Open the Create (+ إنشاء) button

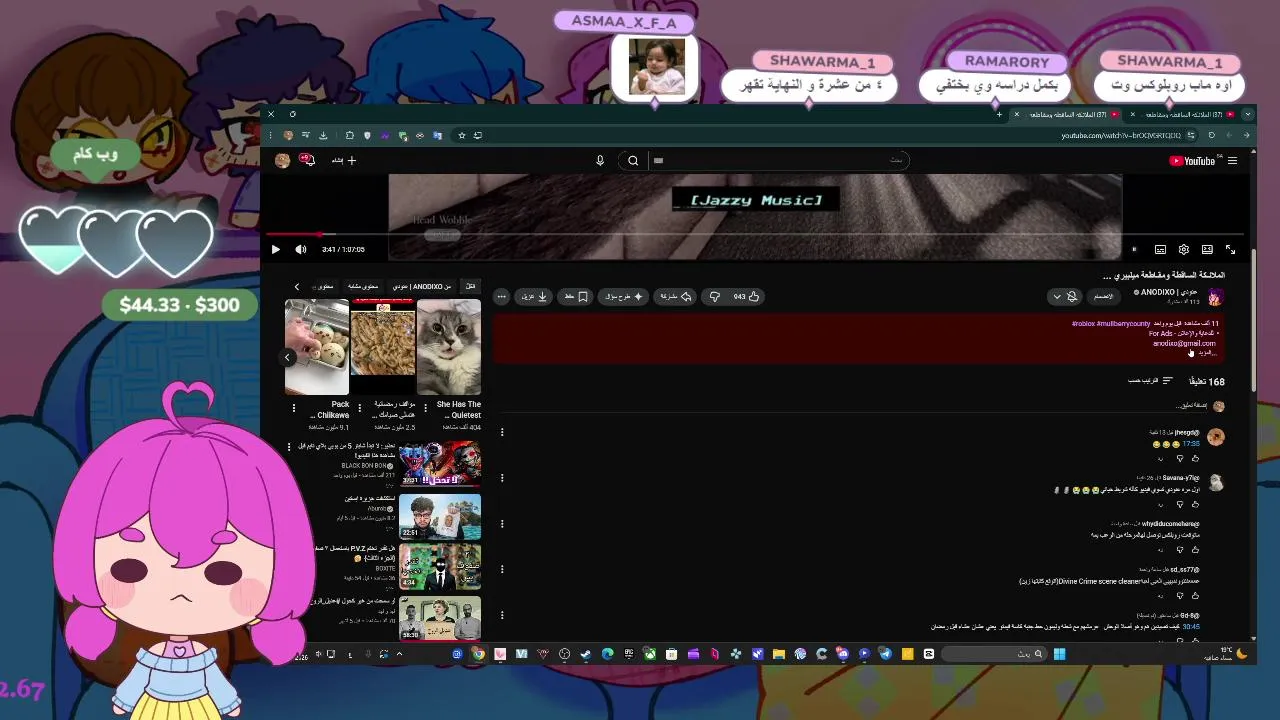[x=344, y=160]
